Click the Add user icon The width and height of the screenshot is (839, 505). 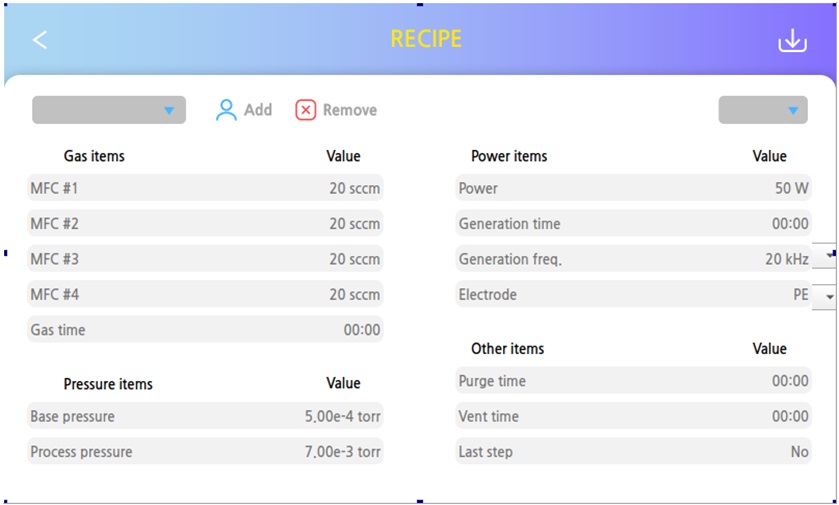click(226, 110)
